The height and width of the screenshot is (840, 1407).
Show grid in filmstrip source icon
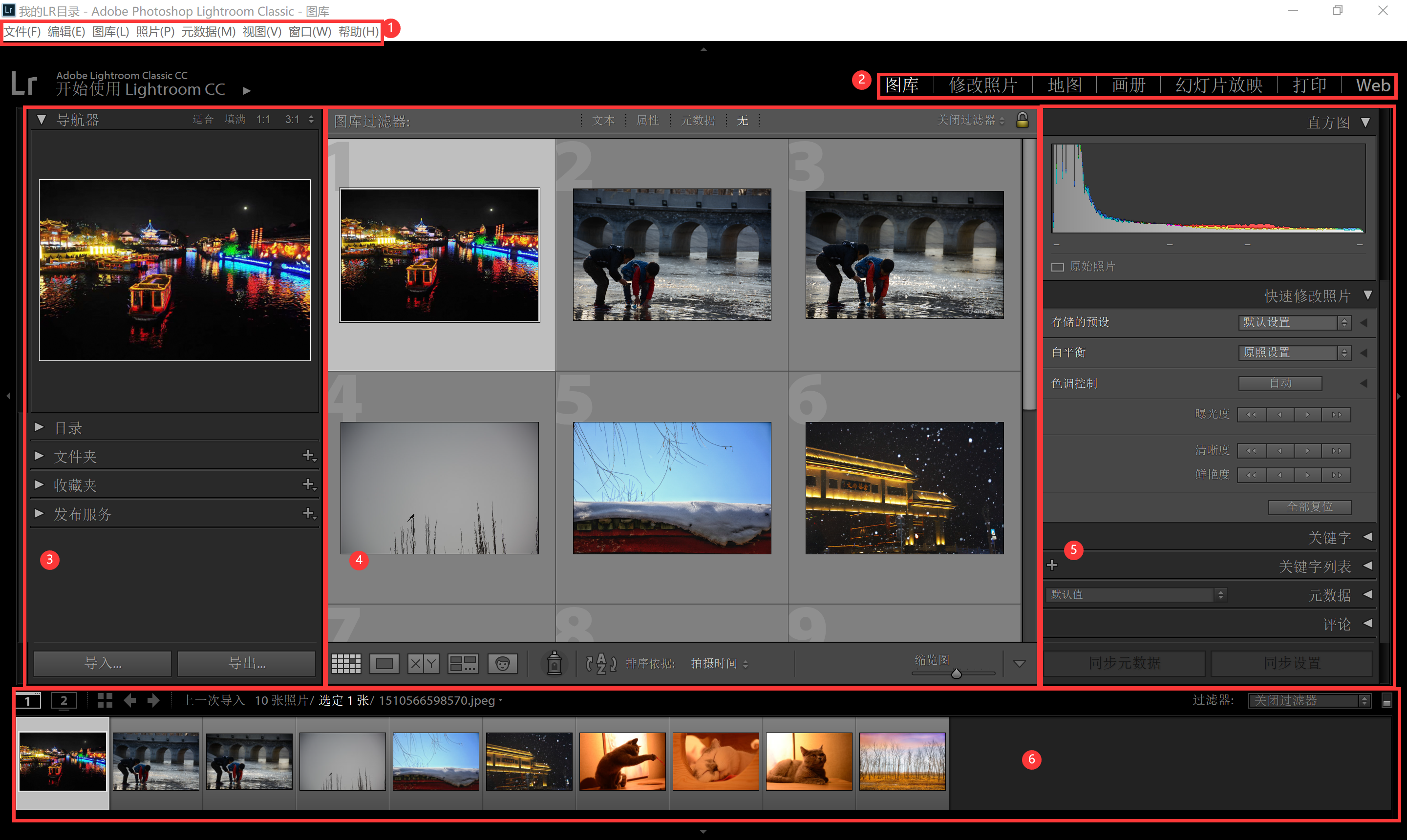[105, 700]
